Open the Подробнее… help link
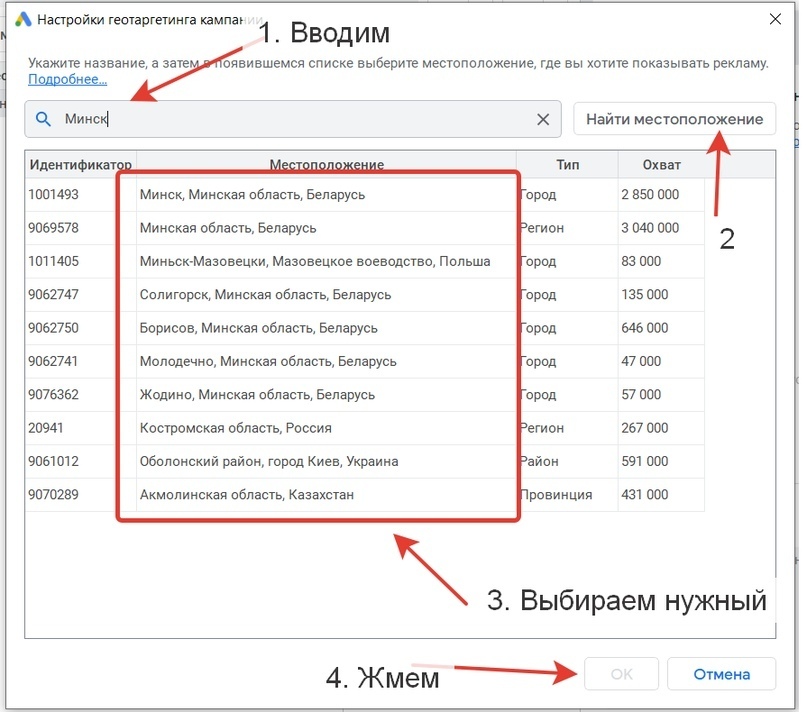807x712 pixels. point(67,79)
